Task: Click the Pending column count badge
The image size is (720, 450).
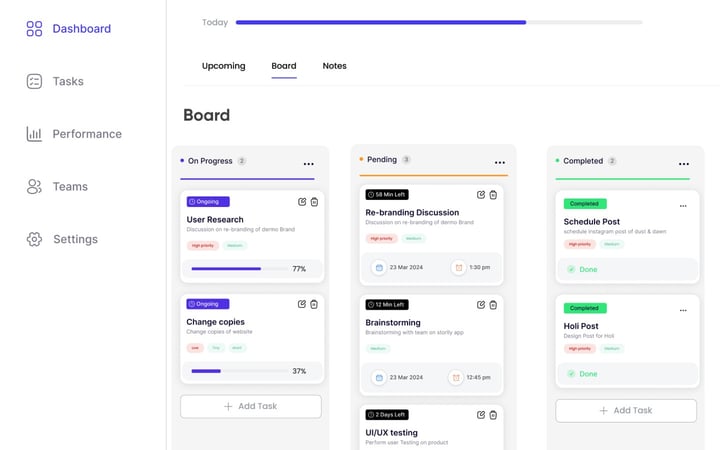Action: 406,159
